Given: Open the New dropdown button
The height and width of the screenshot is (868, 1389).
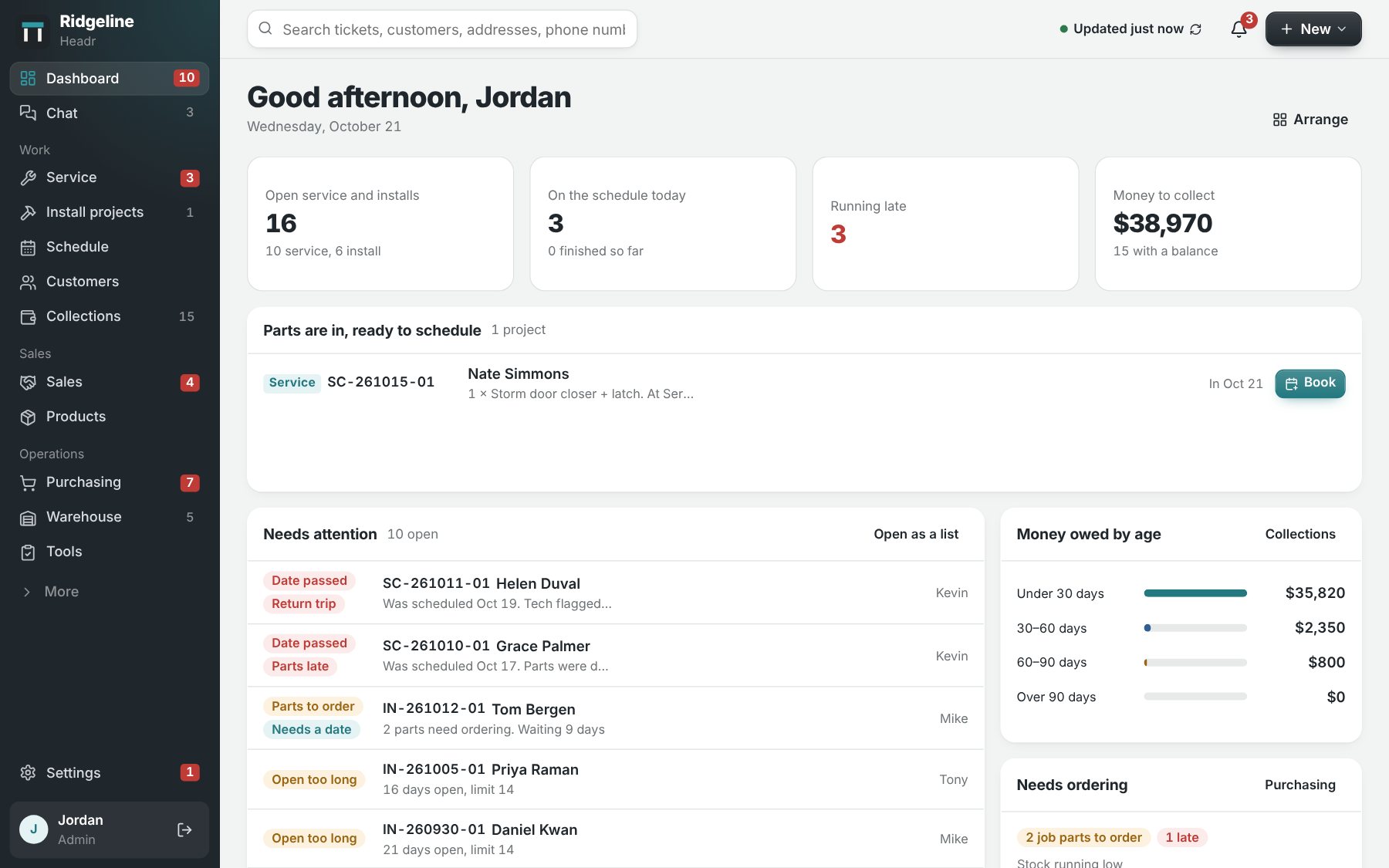Looking at the screenshot, I should [1313, 29].
